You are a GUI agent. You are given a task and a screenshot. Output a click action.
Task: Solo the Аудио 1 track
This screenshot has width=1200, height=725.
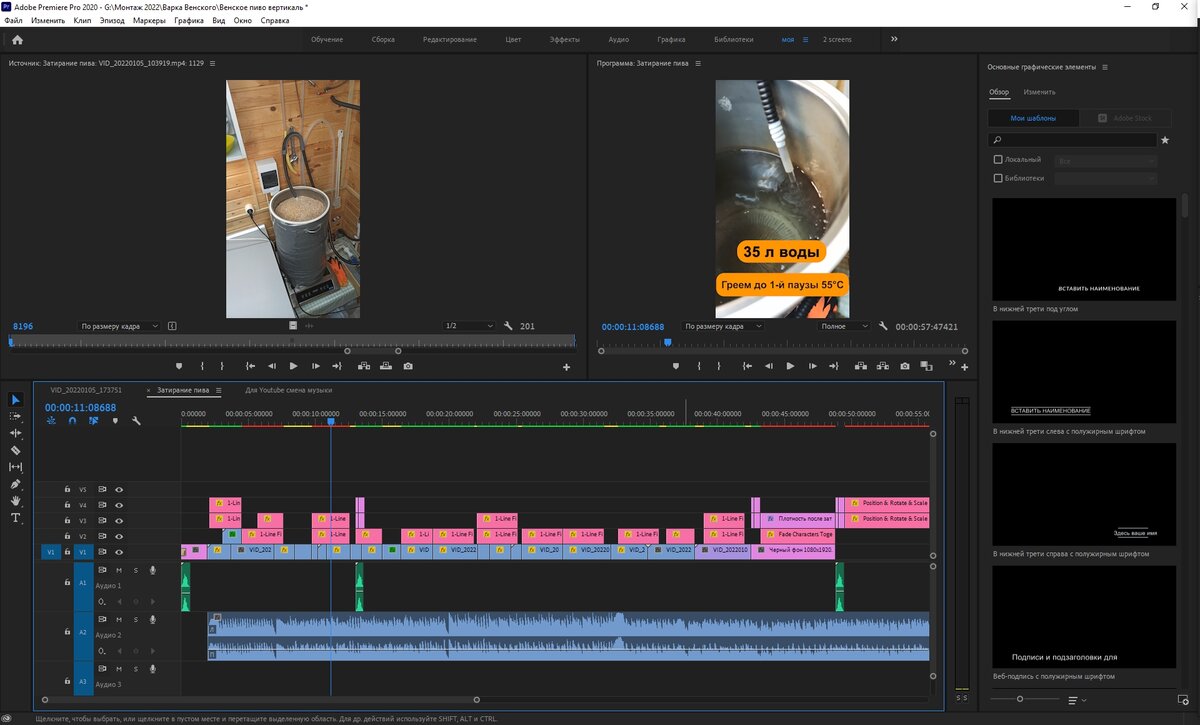pyautogui.click(x=136, y=570)
